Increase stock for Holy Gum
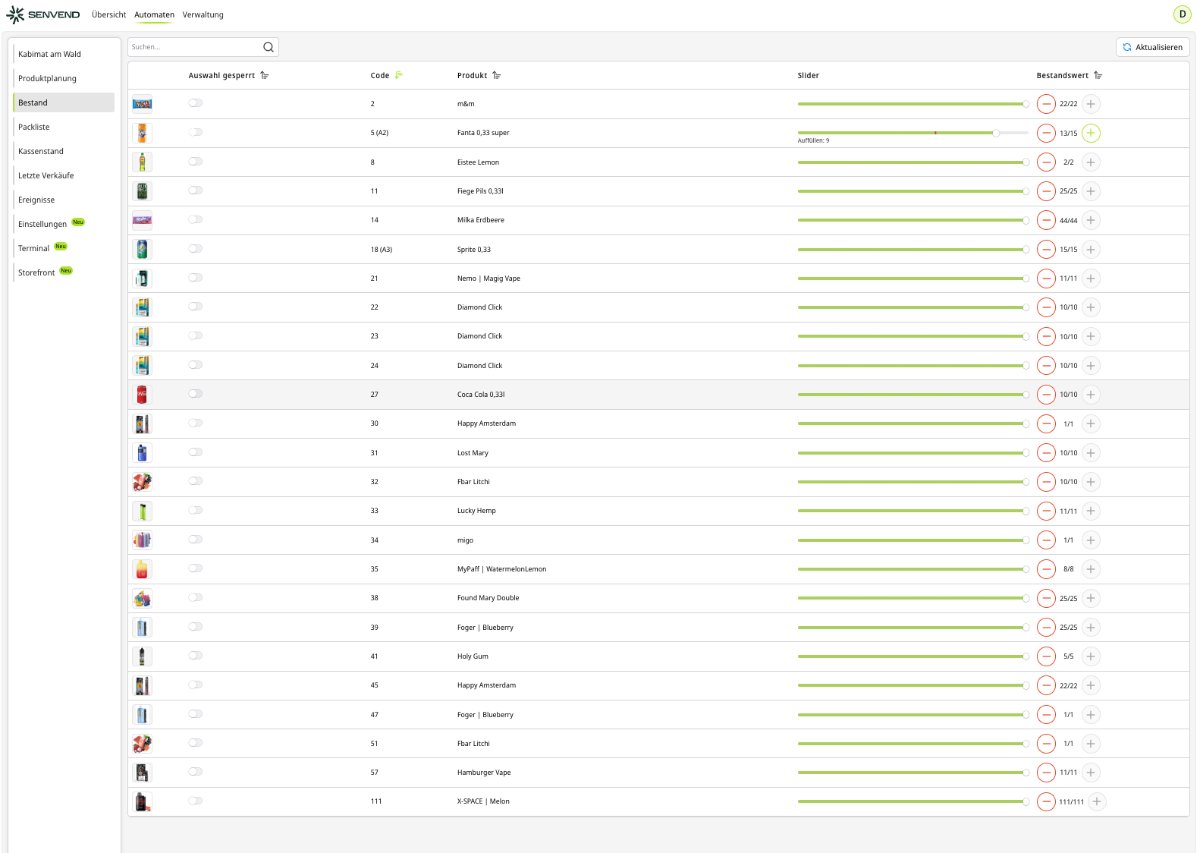 1091,656
